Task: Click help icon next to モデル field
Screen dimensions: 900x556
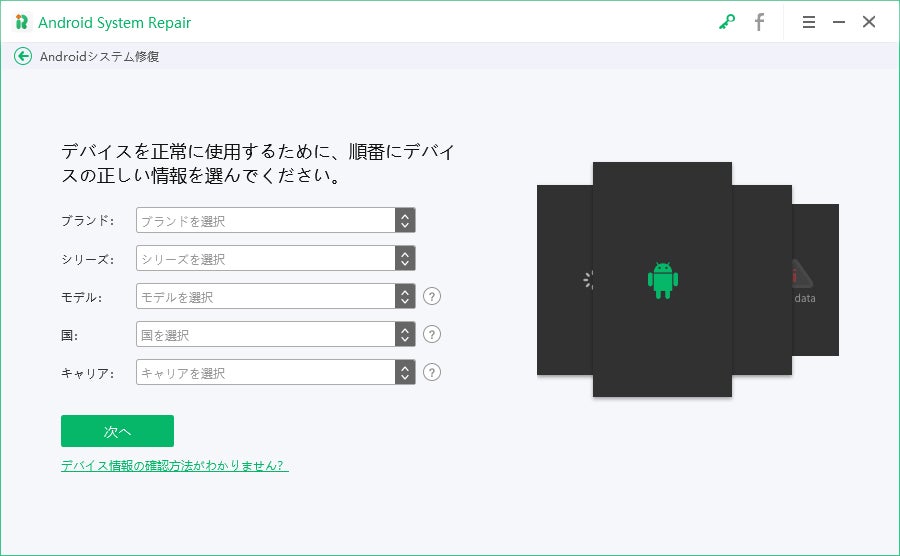Action: click(432, 296)
